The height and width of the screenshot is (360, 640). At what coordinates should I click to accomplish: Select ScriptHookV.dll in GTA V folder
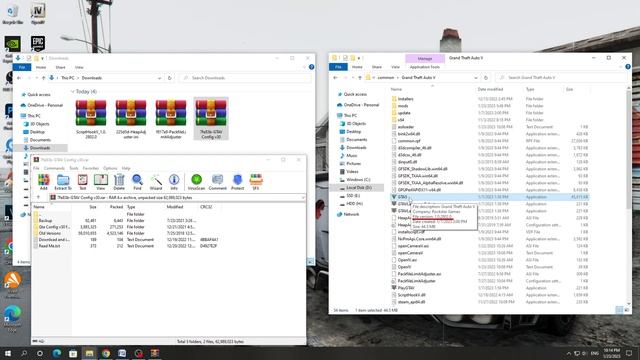point(411,295)
